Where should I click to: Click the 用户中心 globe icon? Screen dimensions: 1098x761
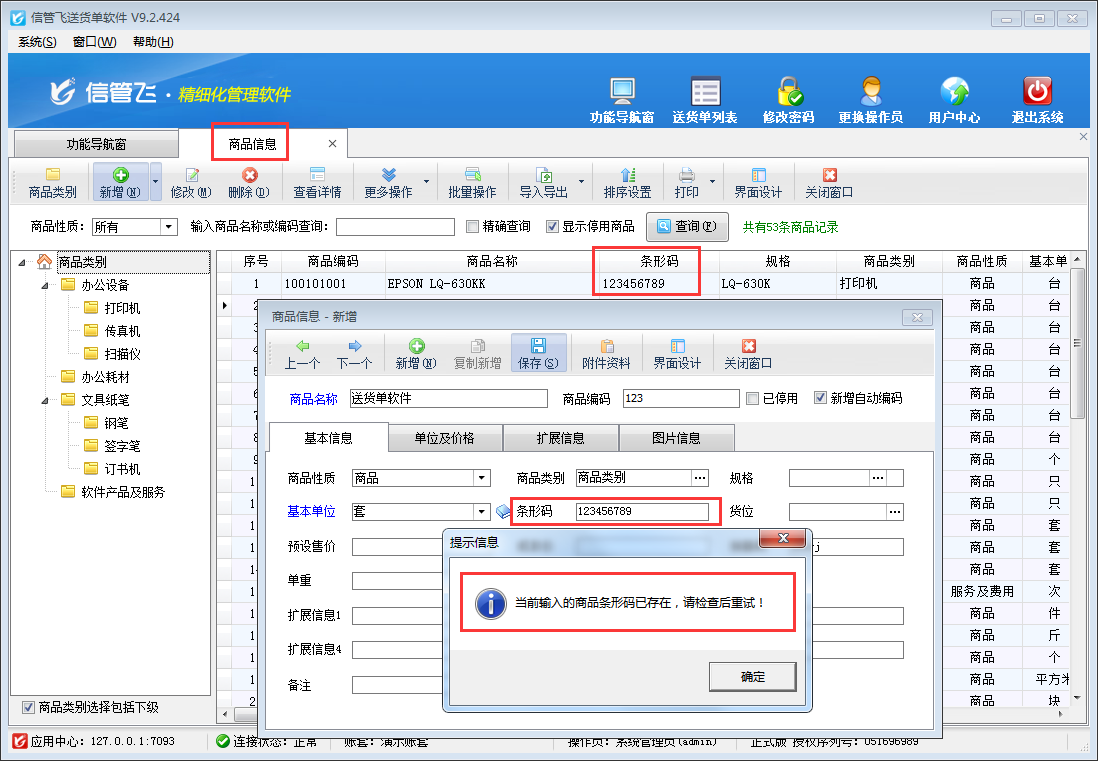(954, 92)
